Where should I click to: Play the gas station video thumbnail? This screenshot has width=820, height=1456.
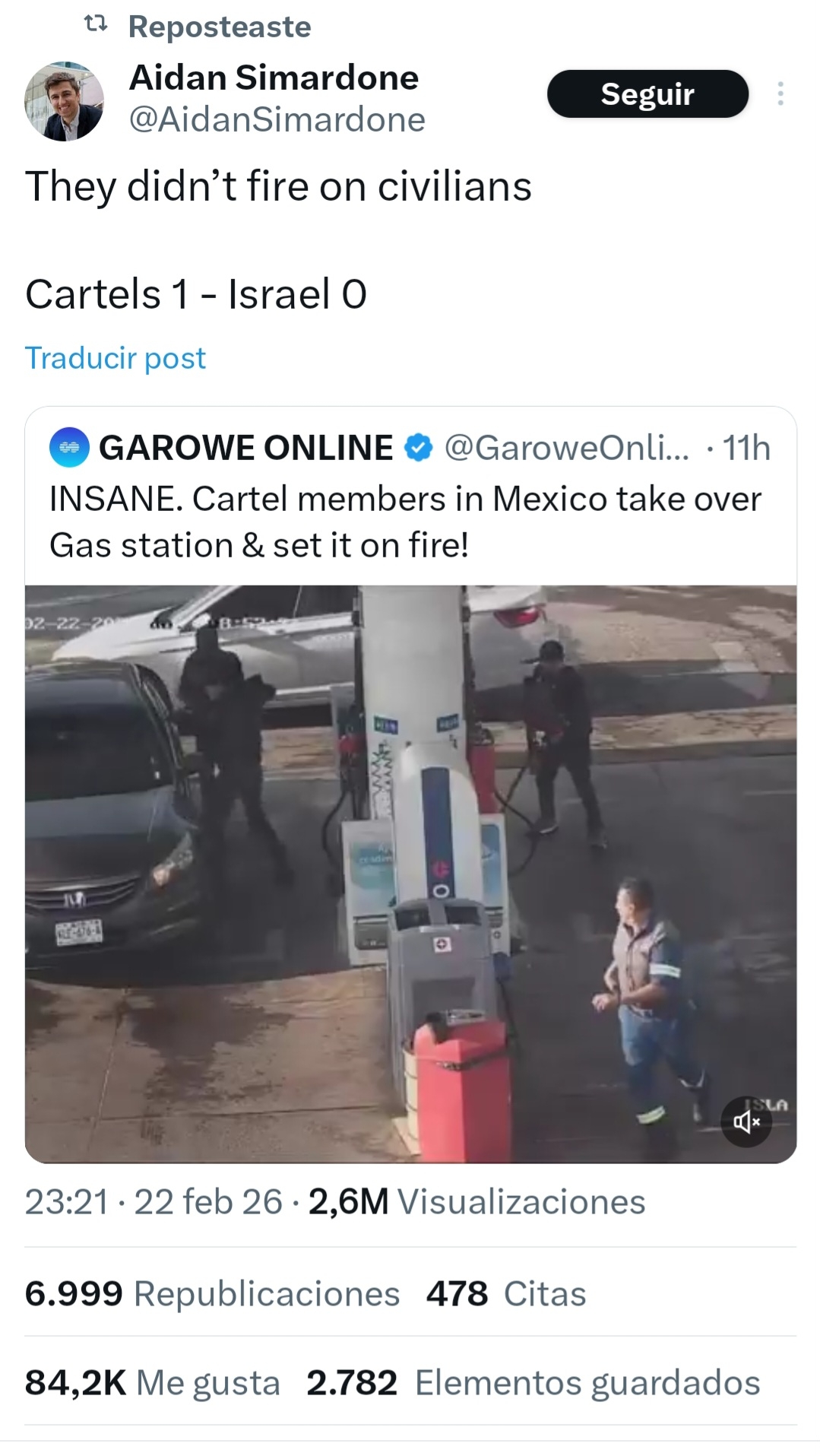410,874
